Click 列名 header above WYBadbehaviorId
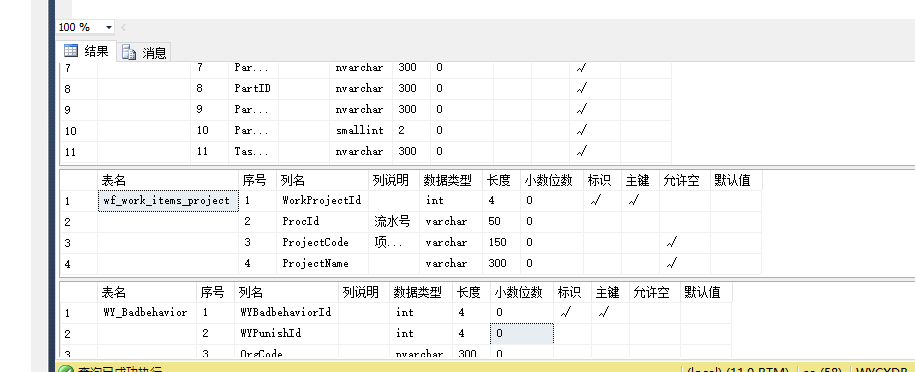Viewport: 915px width, 372px height. (286, 292)
